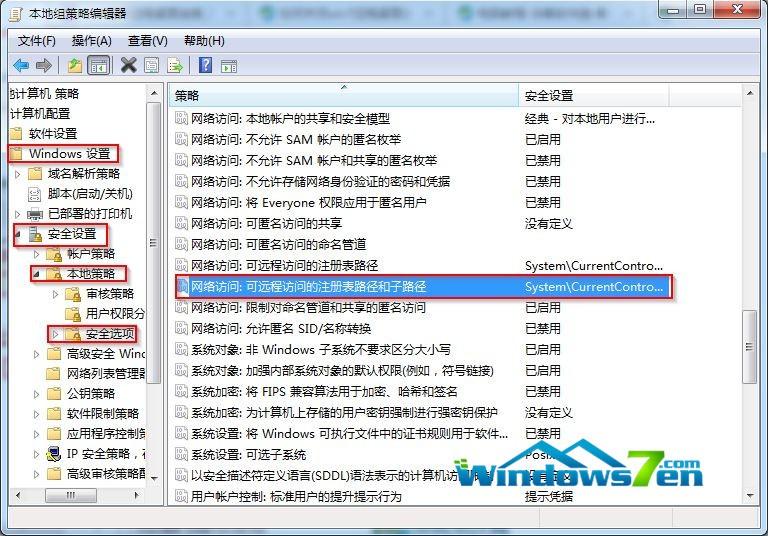
Task: Click the Delete X toolbar icon
Action: click(128, 65)
